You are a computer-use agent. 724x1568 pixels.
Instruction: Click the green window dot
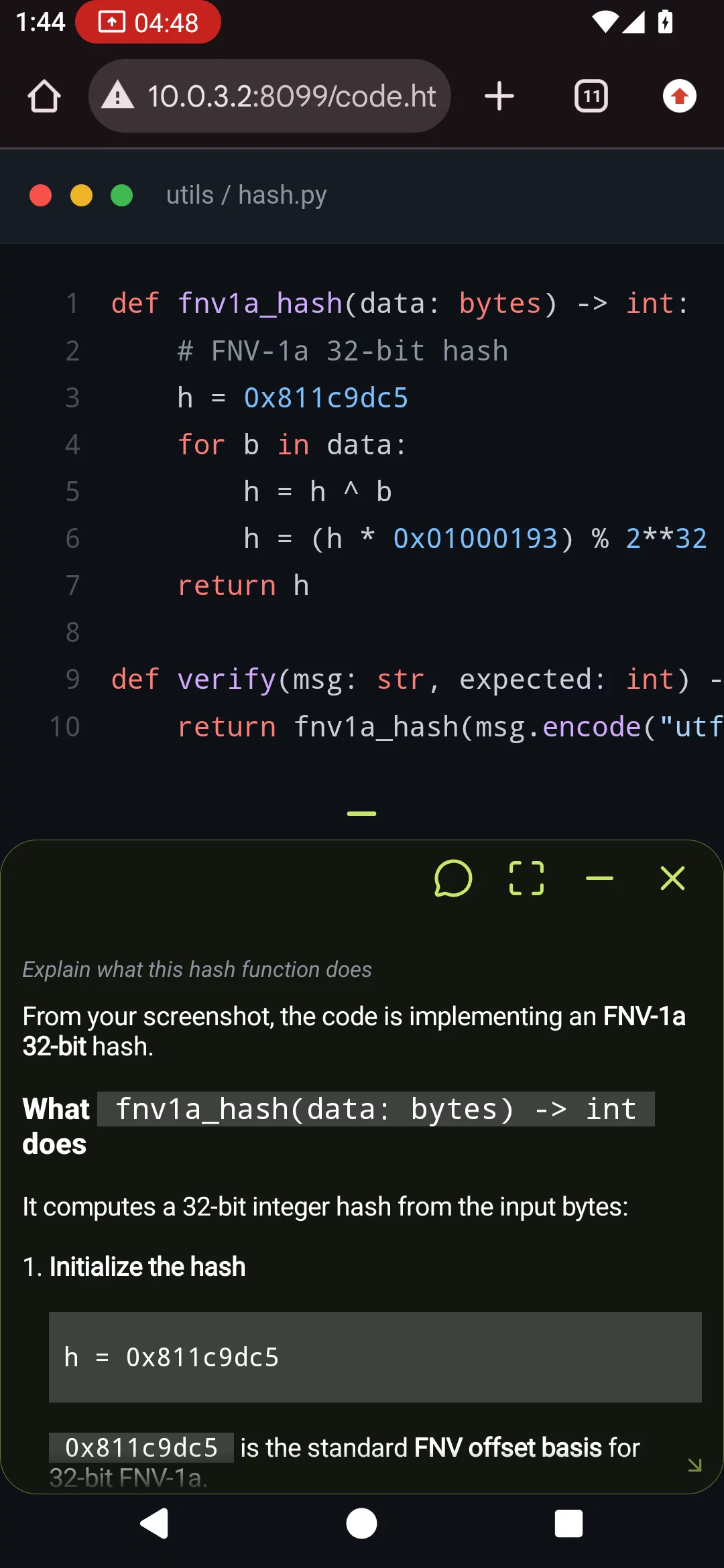click(121, 196)
